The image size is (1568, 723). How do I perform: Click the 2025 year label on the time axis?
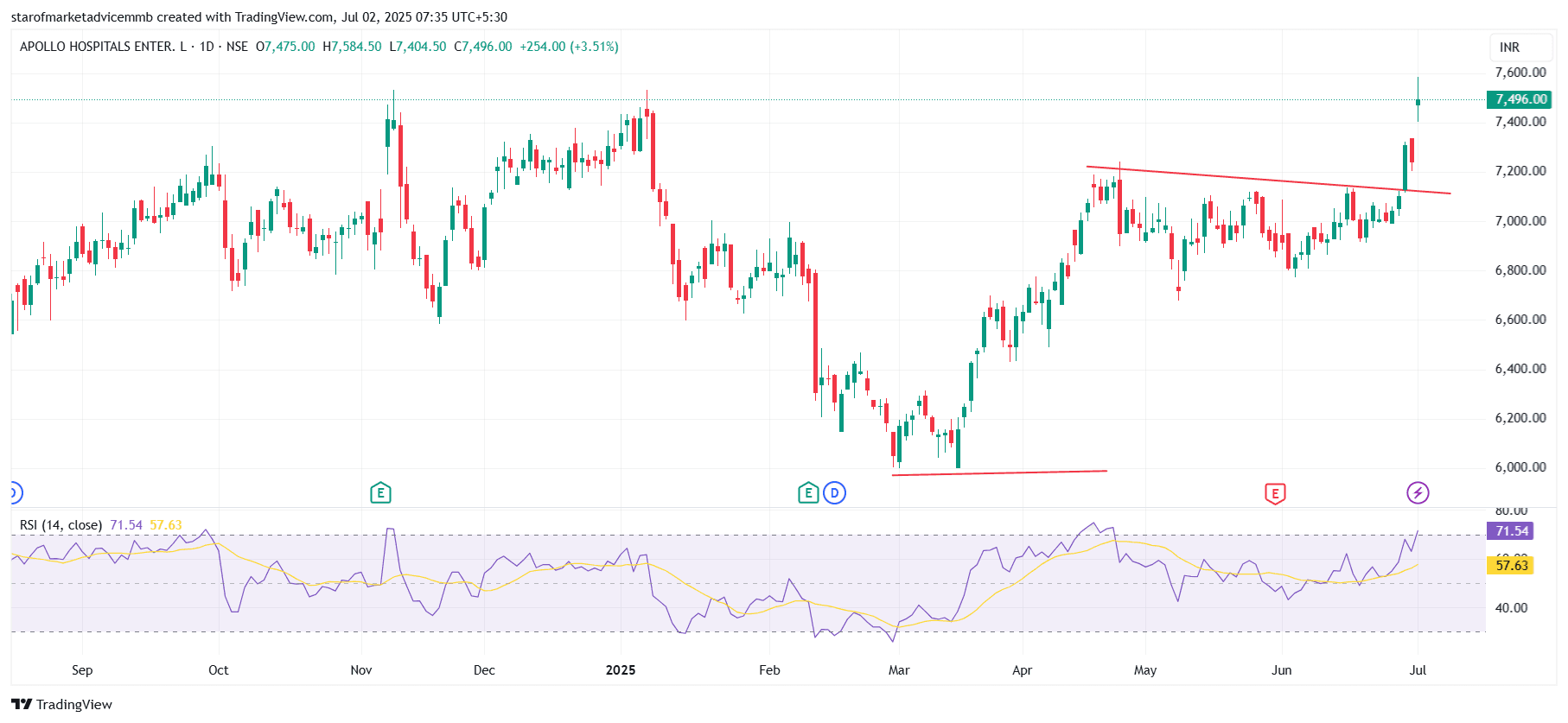621,670
